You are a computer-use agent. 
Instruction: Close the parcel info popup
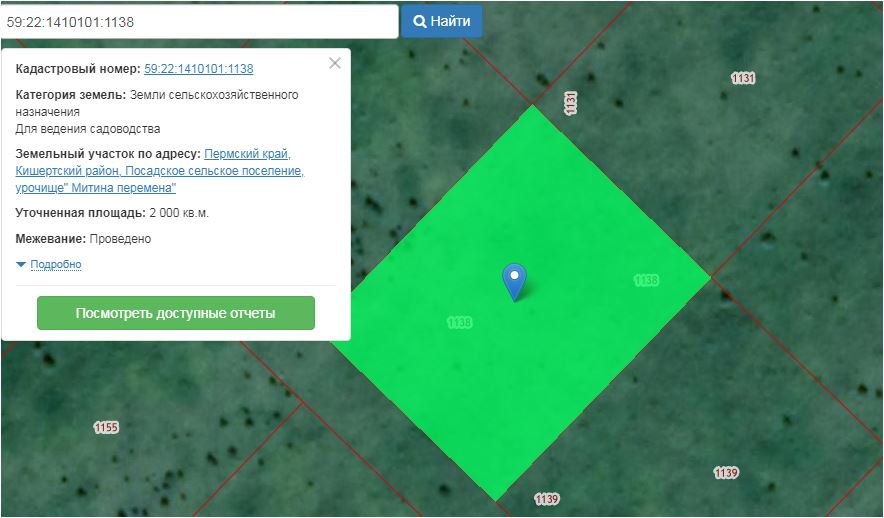335,63
